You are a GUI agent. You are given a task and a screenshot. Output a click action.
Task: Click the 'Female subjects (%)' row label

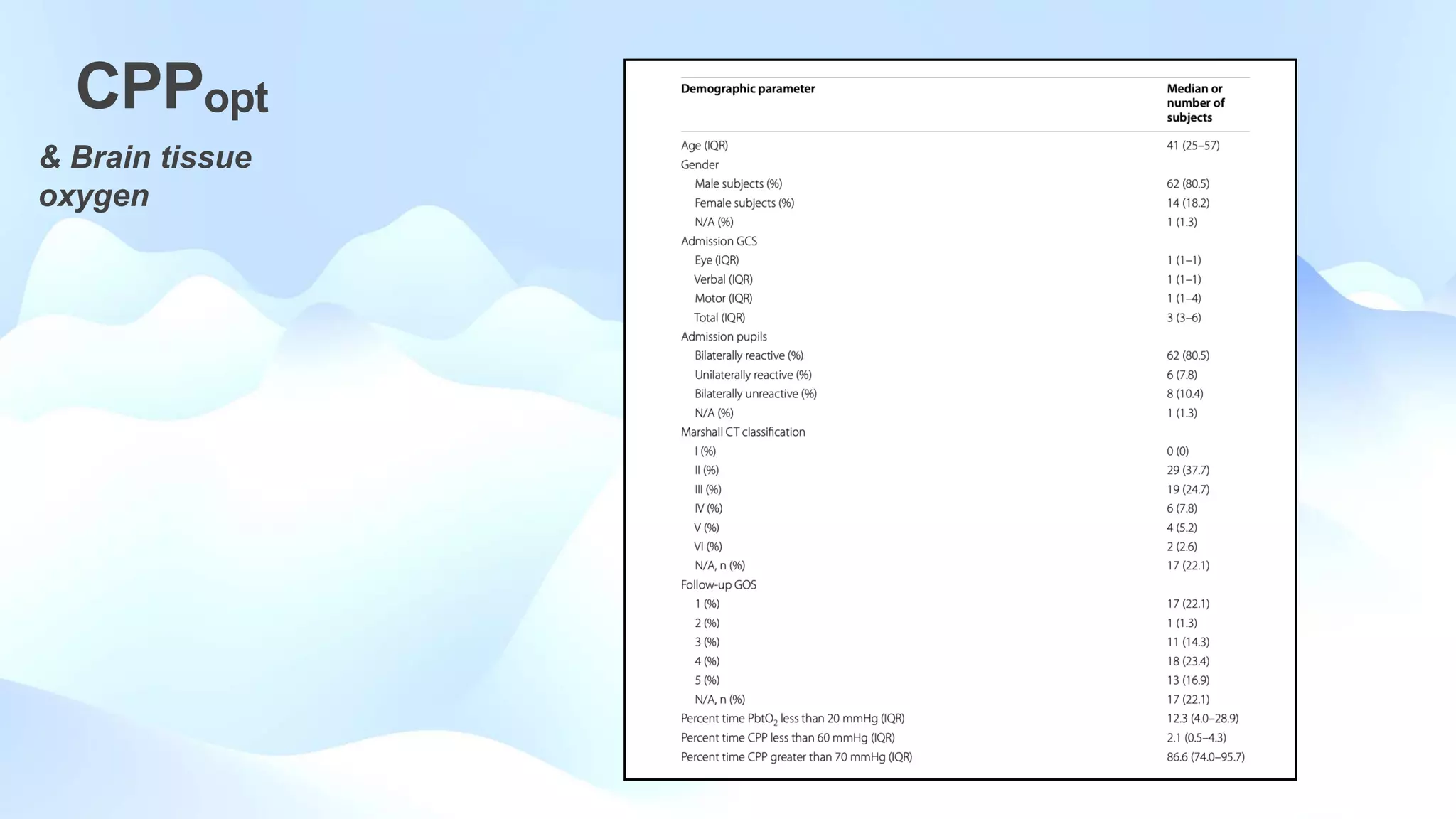pos(744,203)
